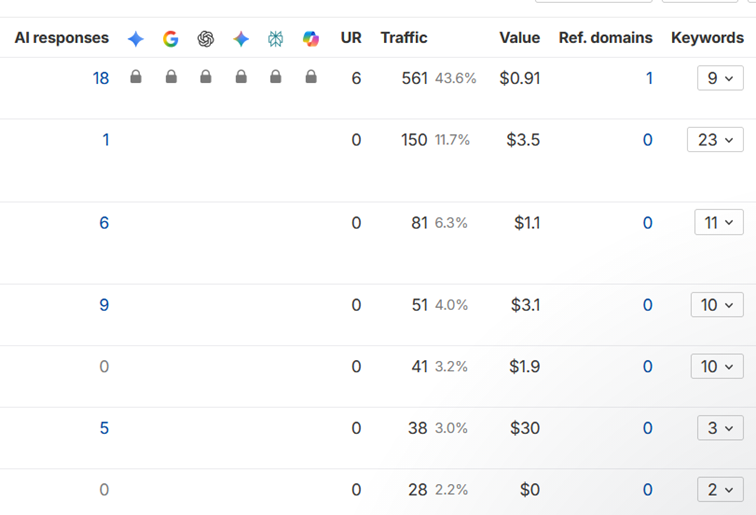The image size is (756, 515).
Task: Select the value cell $0.91
Action: pyautogui.click(x=520, y=78)
